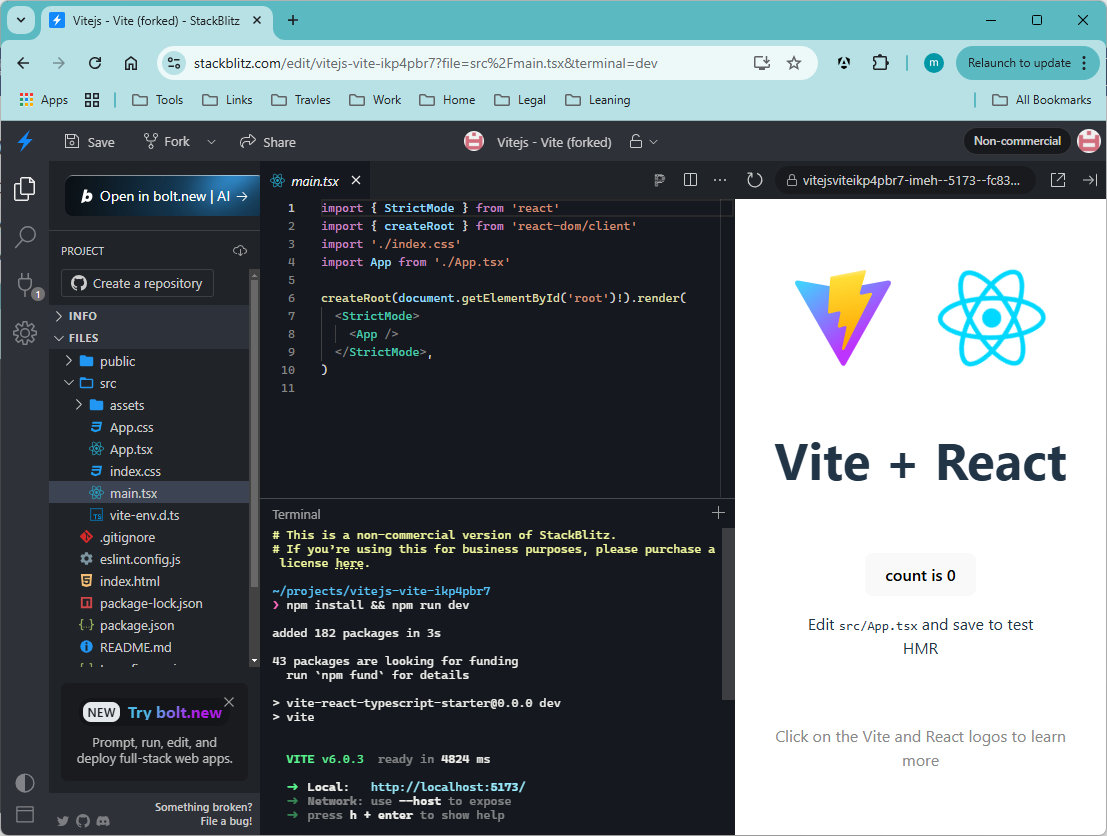Open project visibility lock dropdown

643,142
